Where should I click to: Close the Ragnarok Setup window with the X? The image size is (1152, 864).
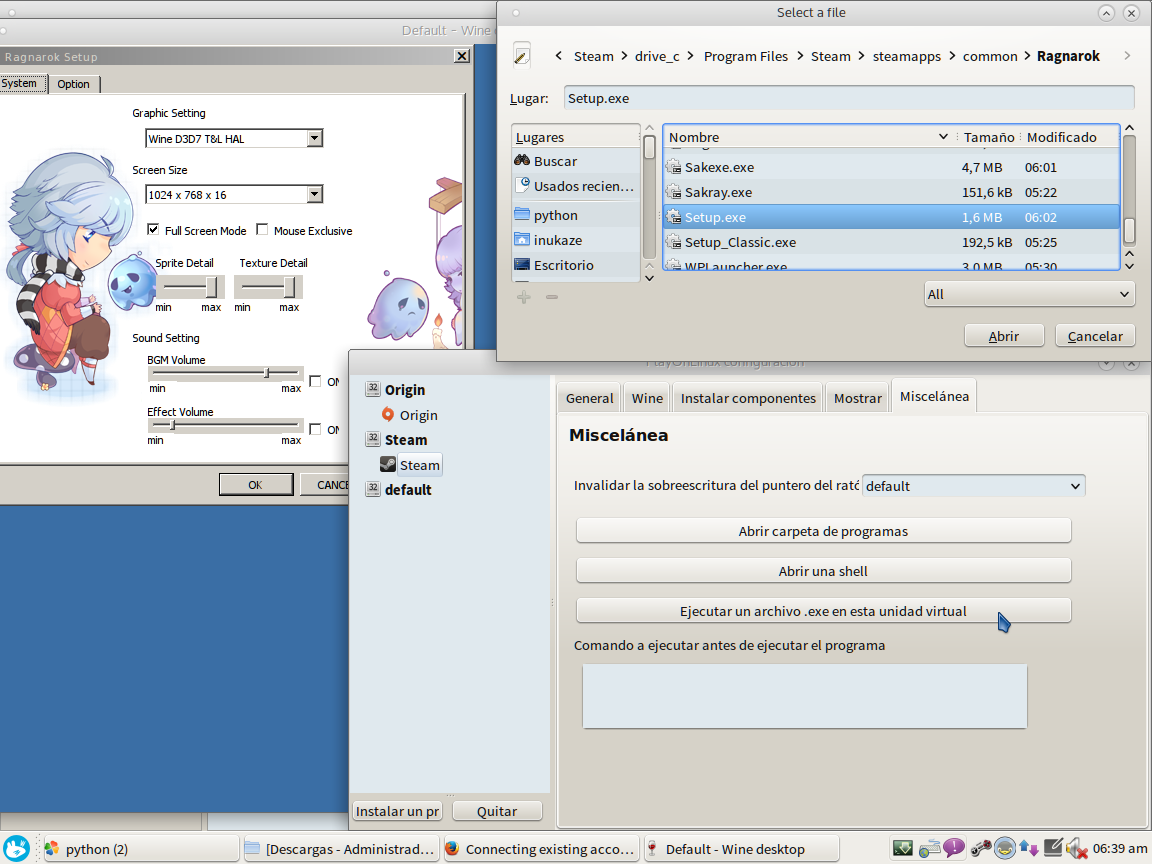(462, 56)
